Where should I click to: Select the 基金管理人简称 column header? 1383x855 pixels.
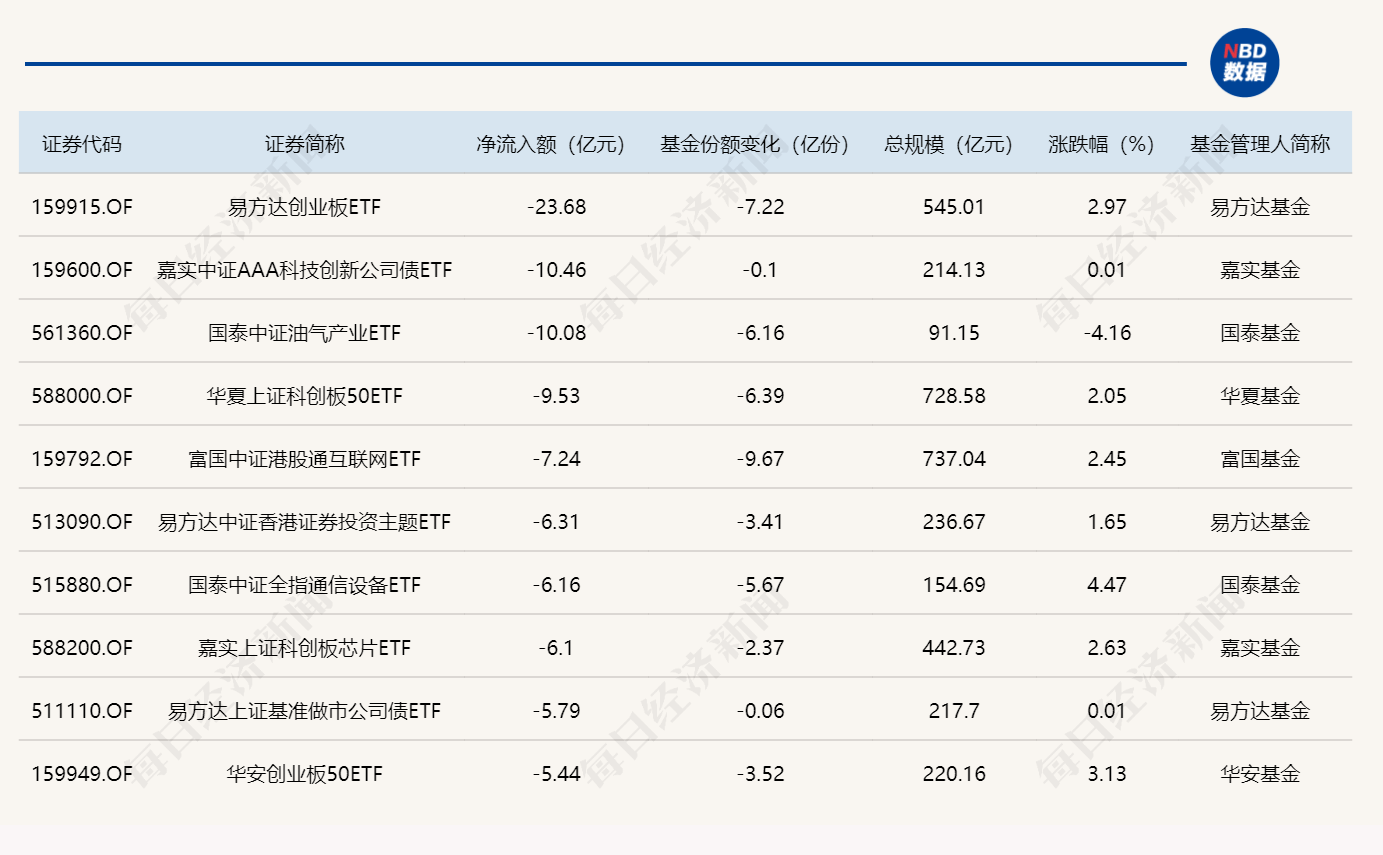coord(1259,144)
